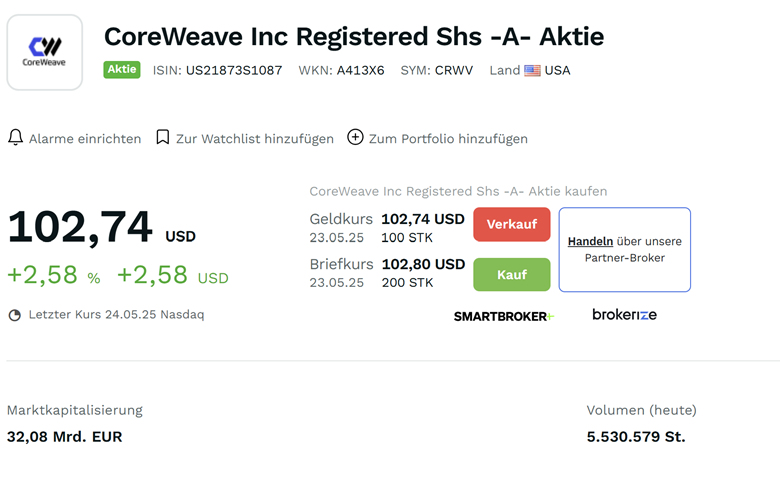
Task: Click the bell alarm icon
Action: click(15, 138)
